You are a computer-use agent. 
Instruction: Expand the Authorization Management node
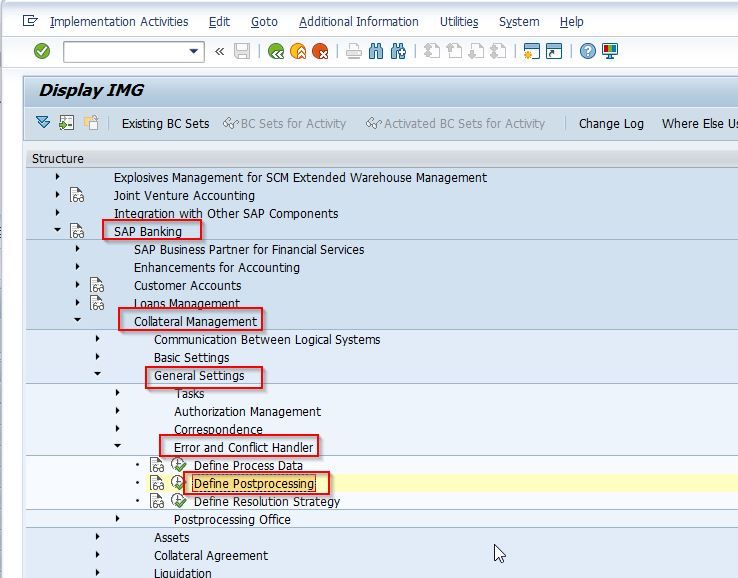point(117,410)
